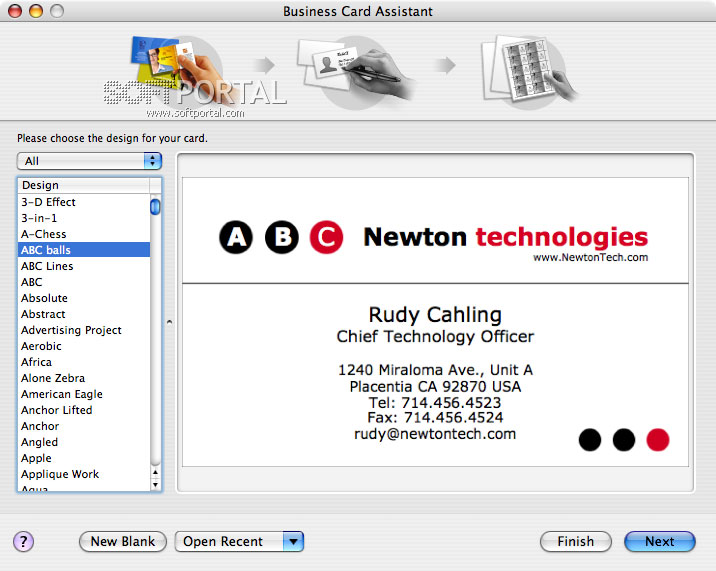
Task: Click the print-sheet step icon
Action: point(528,71)
